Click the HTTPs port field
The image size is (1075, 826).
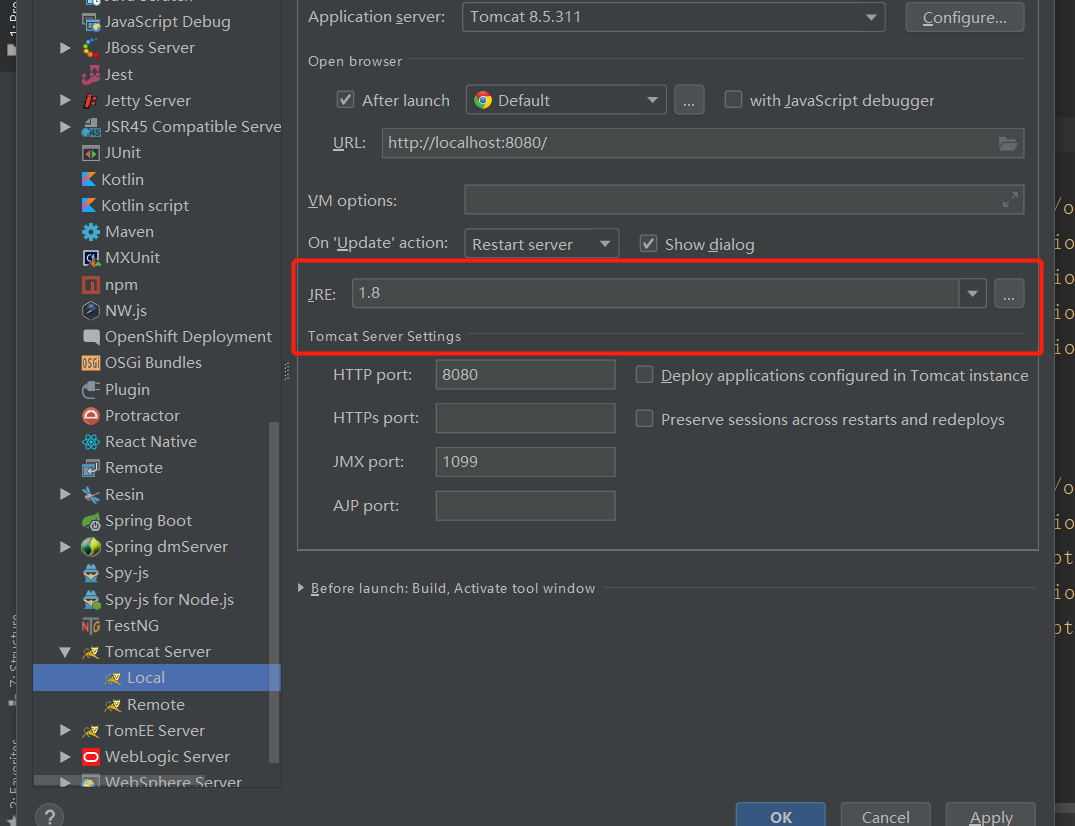(x=525, y=418)
